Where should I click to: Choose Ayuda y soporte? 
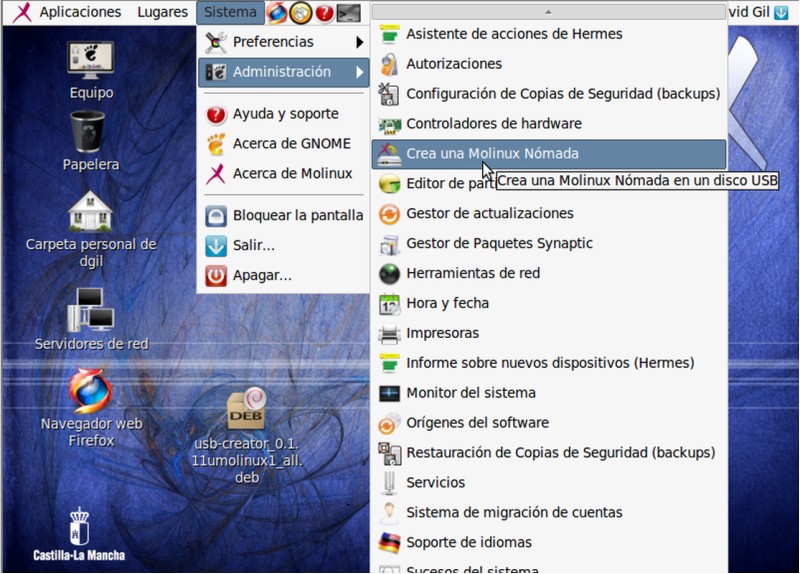(x=283, y=114)
